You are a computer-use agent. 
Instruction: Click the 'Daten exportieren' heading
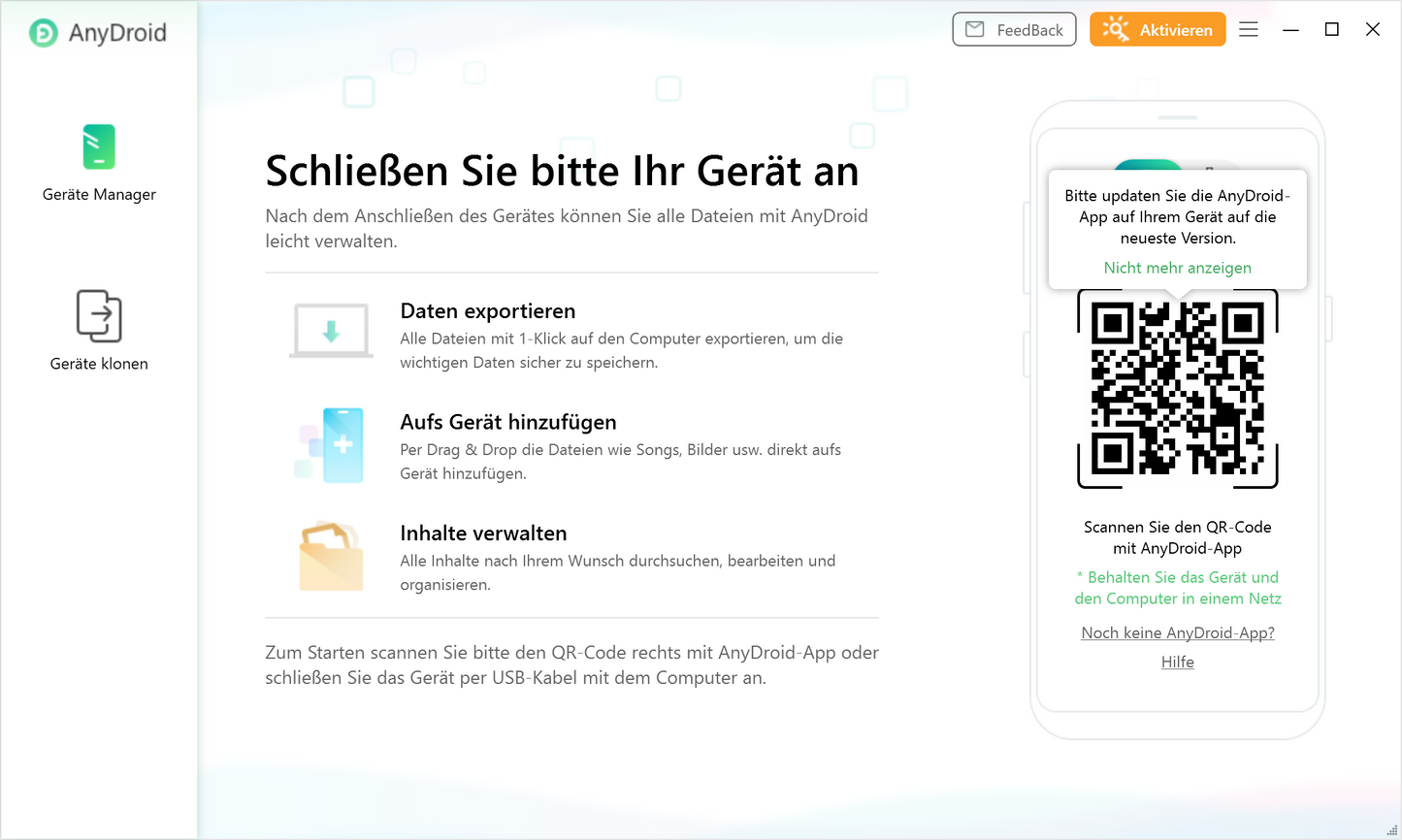487,311
